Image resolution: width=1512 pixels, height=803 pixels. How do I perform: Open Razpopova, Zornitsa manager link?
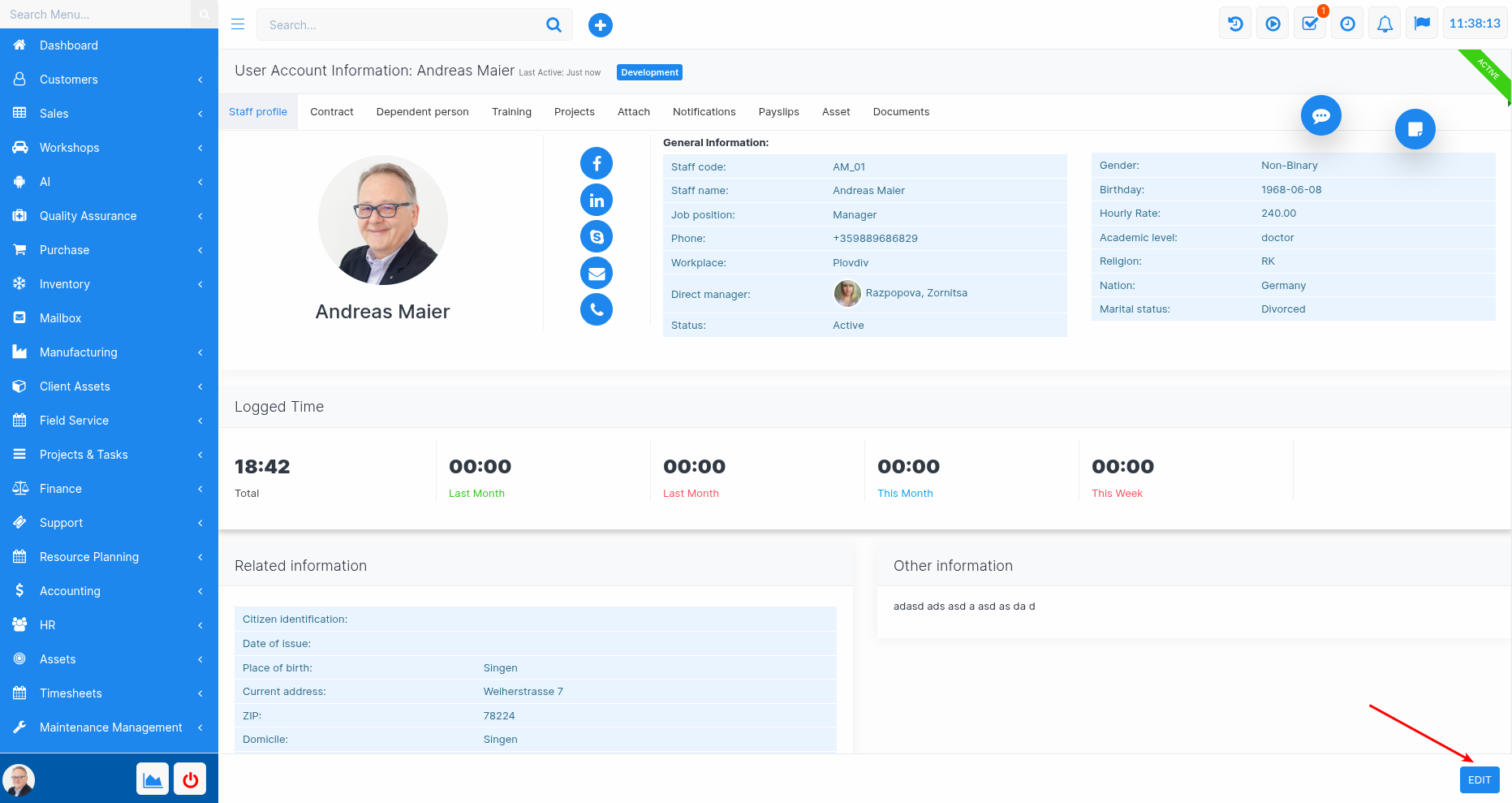pyautogui.click(x=915, y=293)
